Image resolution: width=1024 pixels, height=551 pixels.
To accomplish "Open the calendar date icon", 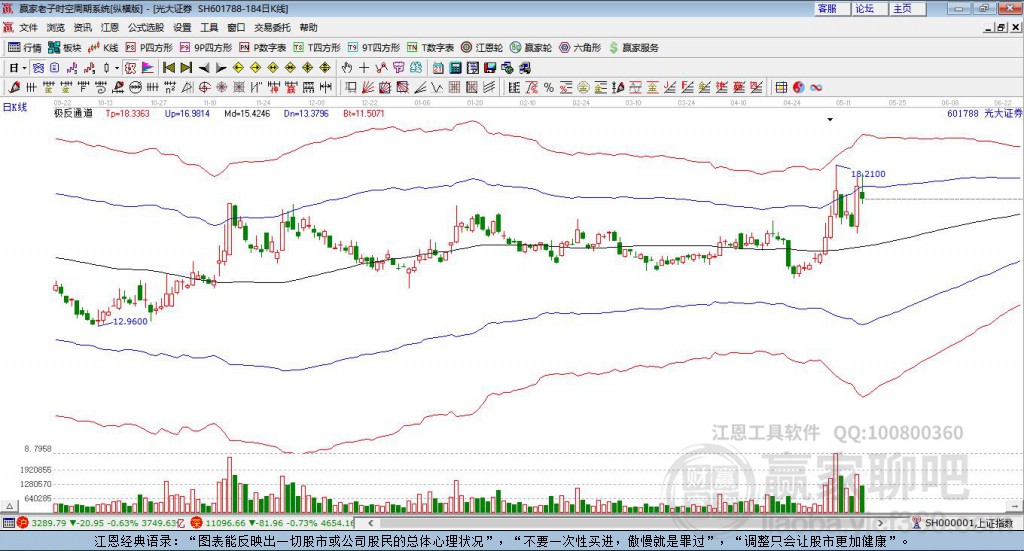I will [438, 67].
